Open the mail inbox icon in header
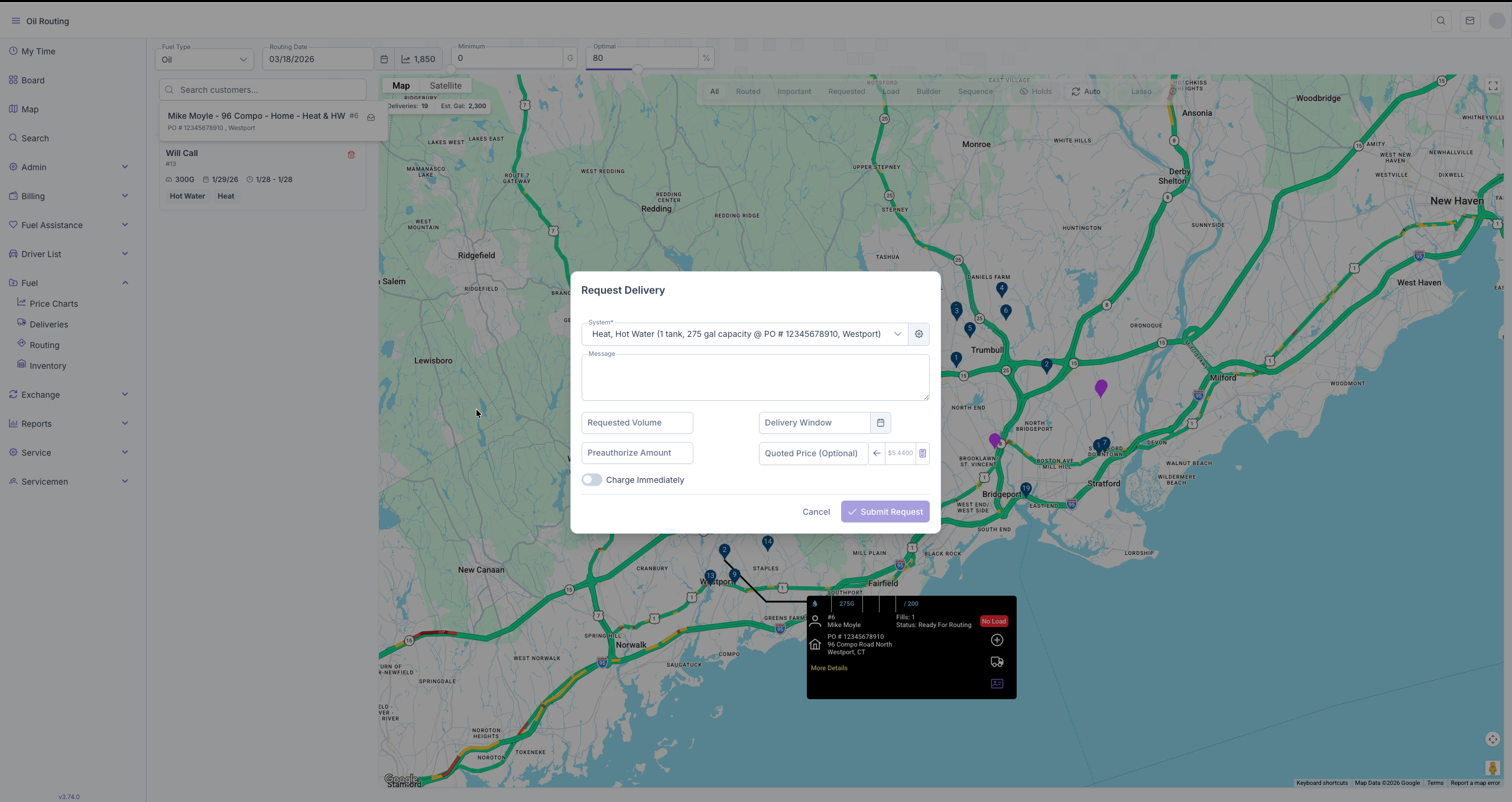This screenshot has width=1512, height=802. click(1469, 21)
